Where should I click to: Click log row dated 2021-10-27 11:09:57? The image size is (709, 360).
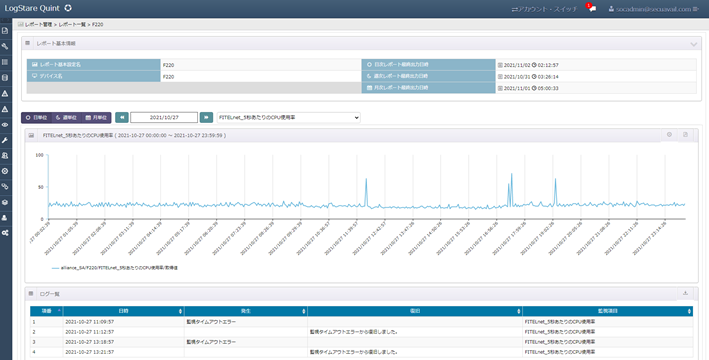tap(361, 322)
